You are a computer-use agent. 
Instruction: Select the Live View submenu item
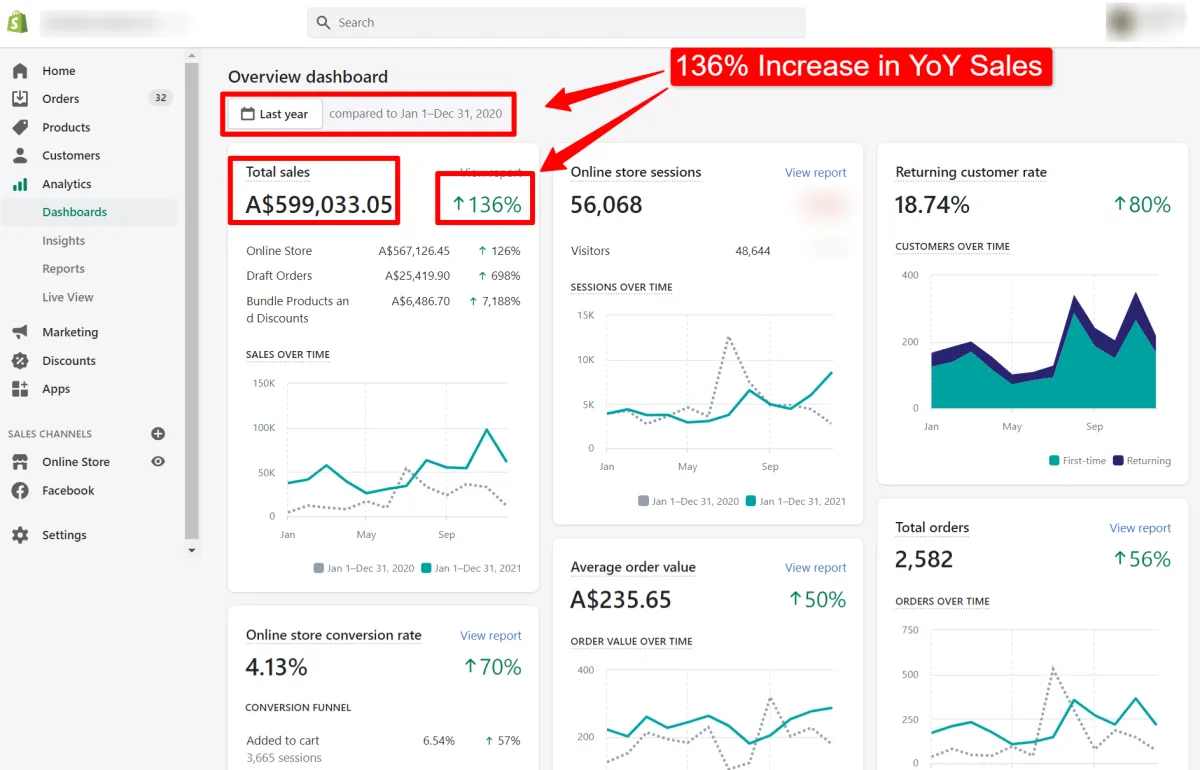tap(68, 297)
